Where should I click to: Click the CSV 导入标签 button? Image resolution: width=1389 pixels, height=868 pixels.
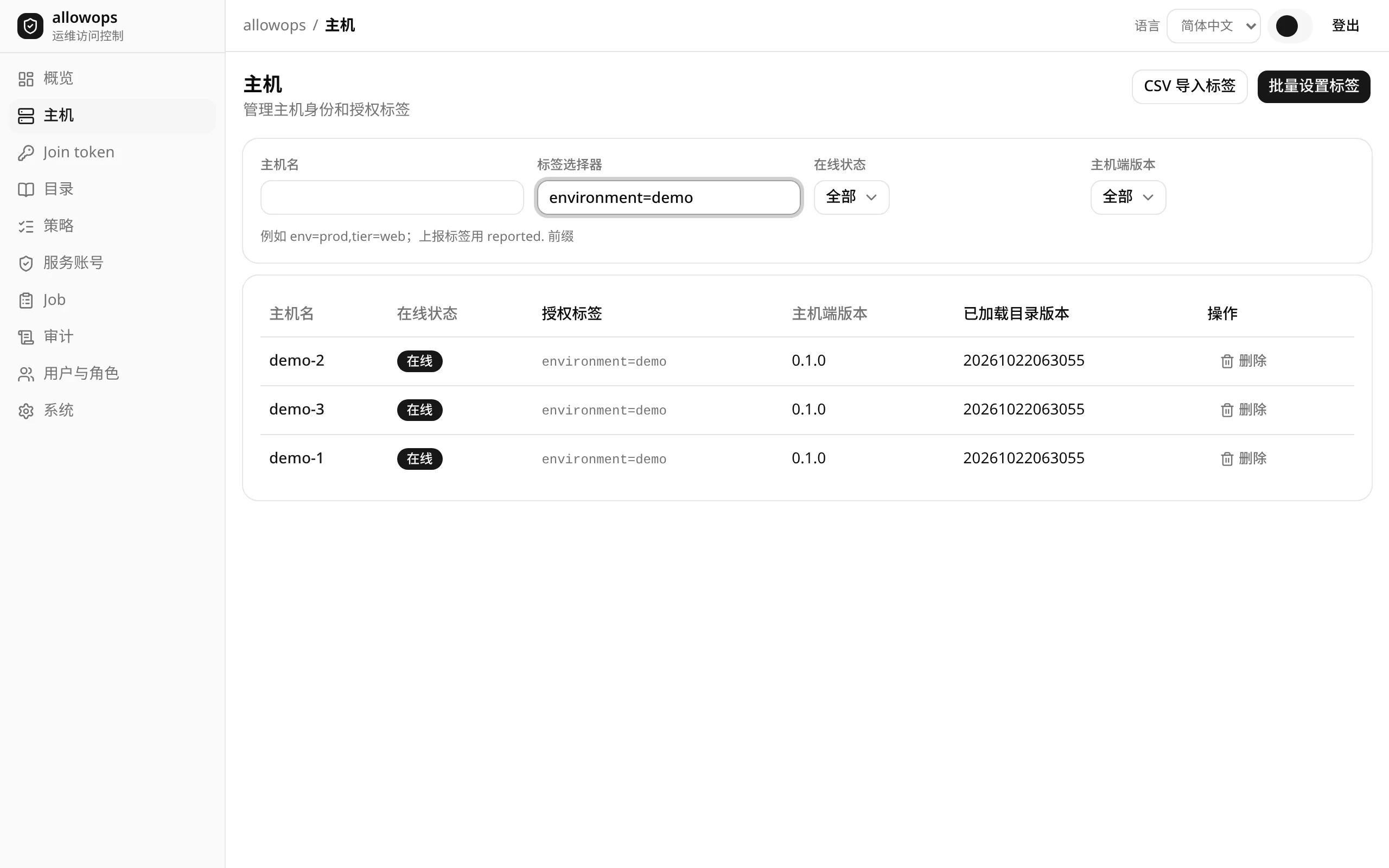click(x=1189, y=86)
